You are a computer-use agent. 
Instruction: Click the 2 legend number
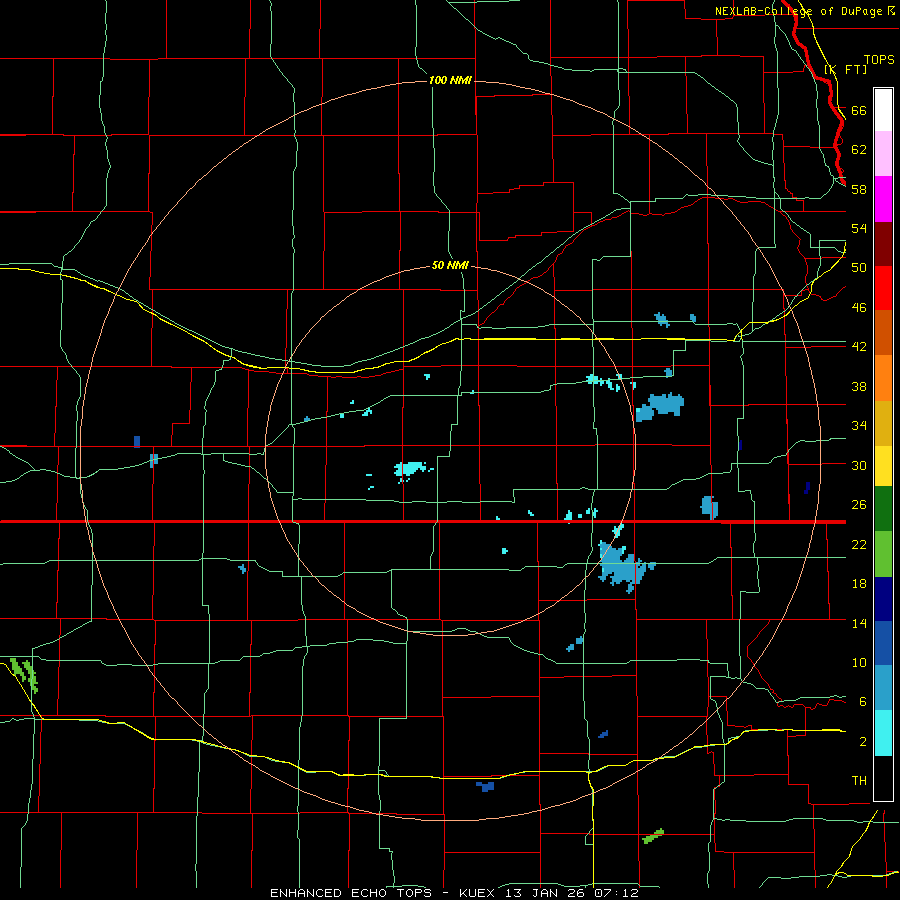863,742
